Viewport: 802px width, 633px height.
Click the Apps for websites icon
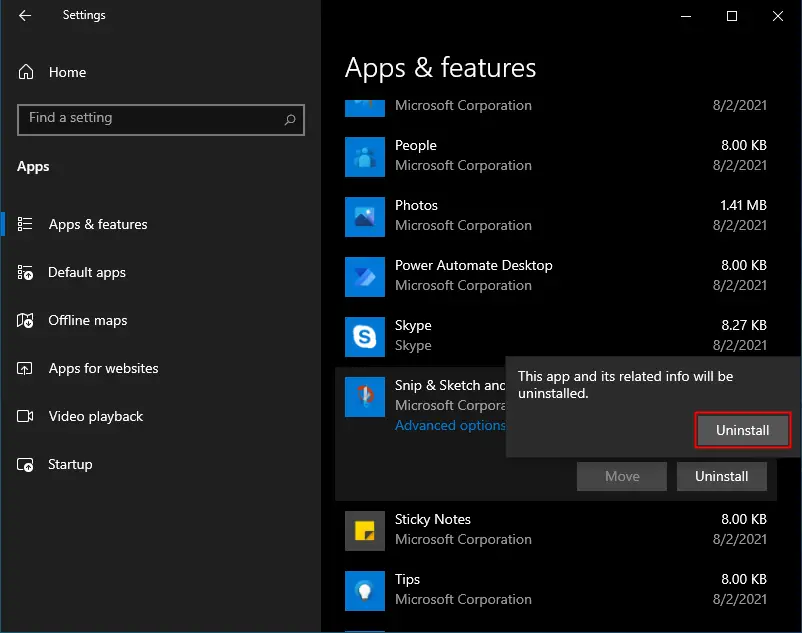tap(25, 368)
